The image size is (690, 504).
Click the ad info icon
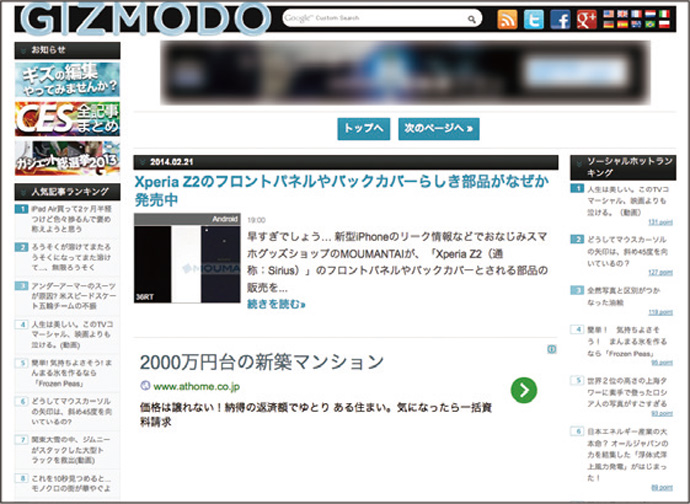click(x=552, y=349)
